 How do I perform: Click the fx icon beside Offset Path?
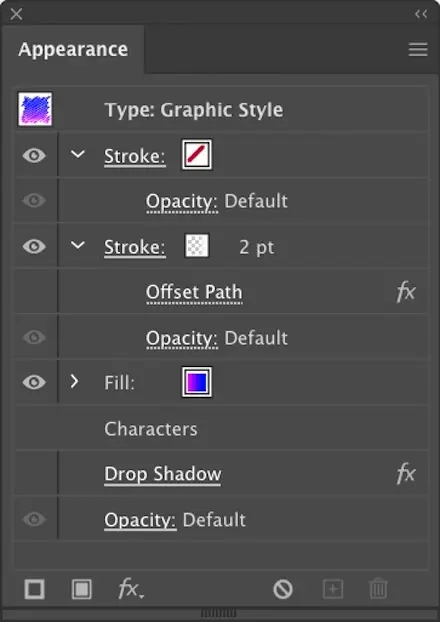point(406,292)
